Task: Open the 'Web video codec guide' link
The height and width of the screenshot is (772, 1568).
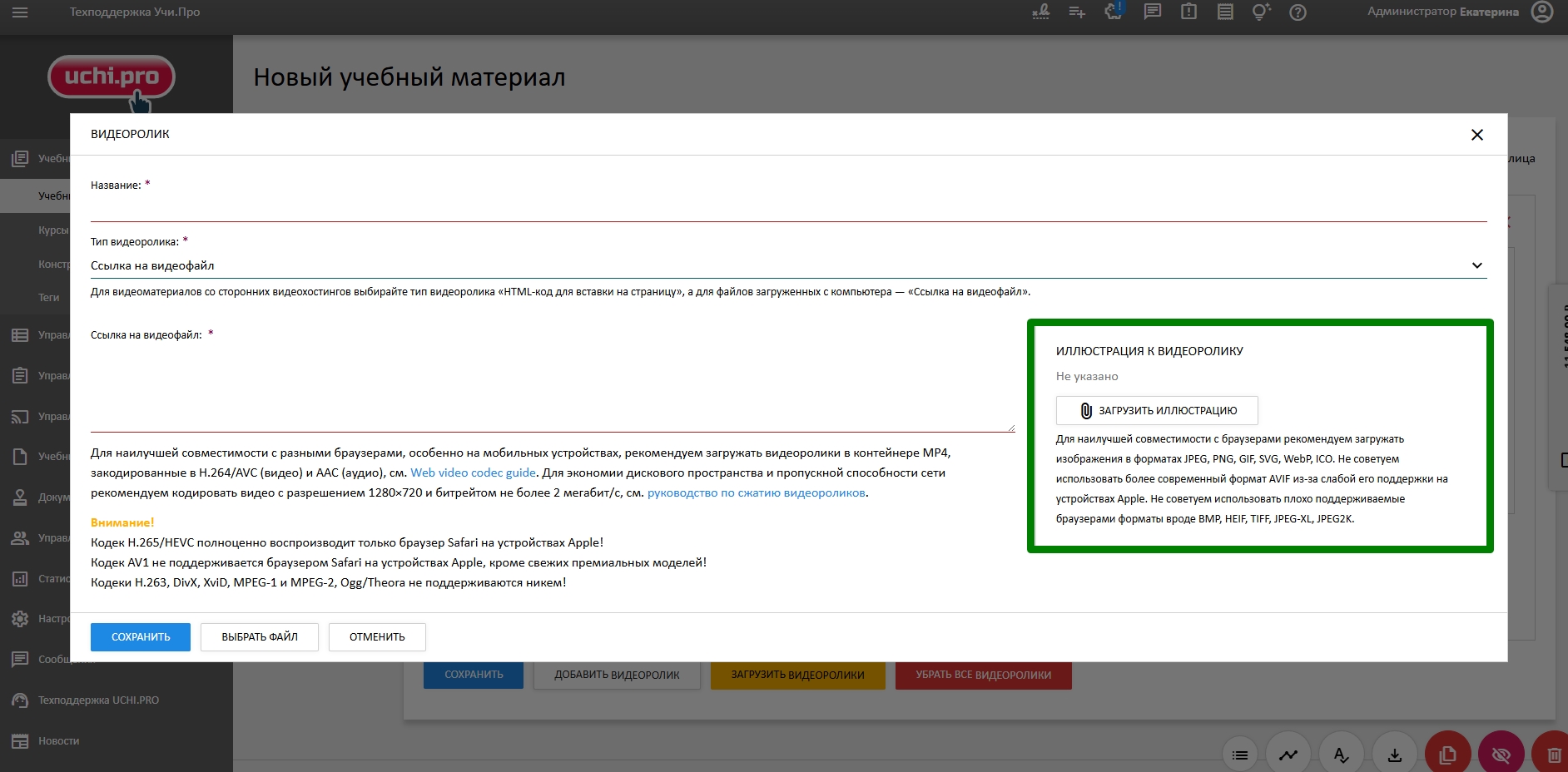Action: pyautogui.click(x=473, y=473)
